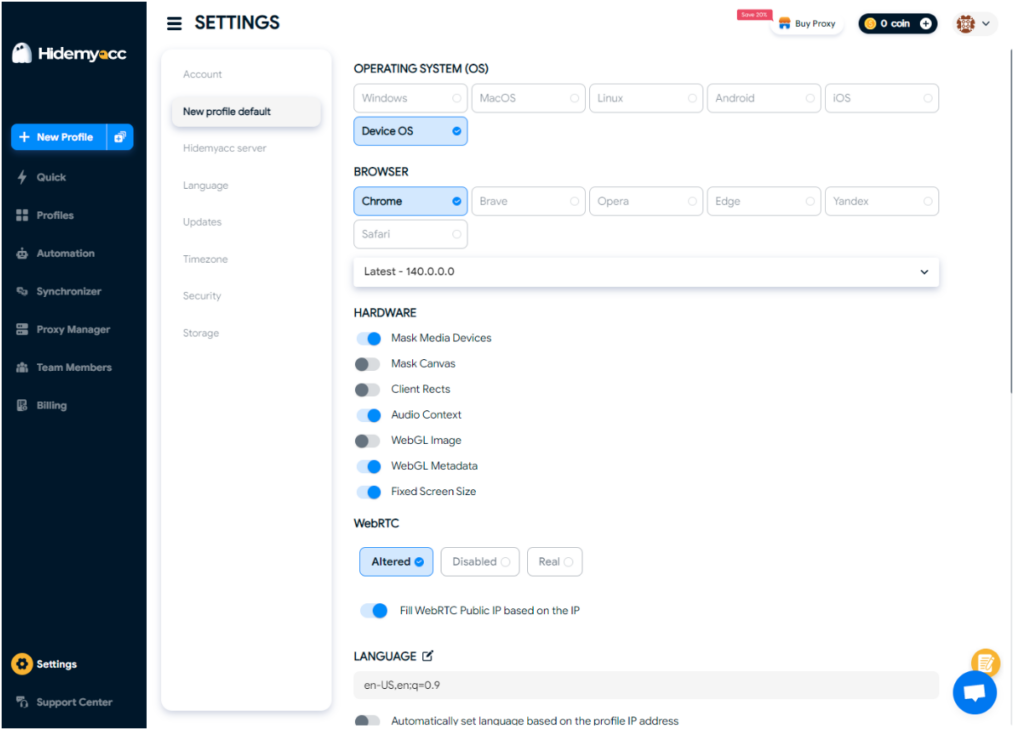This screenshot has height=730, width=1024.
Task: Toggle the Fixed Screen Size switch
Action: (368, 492)
